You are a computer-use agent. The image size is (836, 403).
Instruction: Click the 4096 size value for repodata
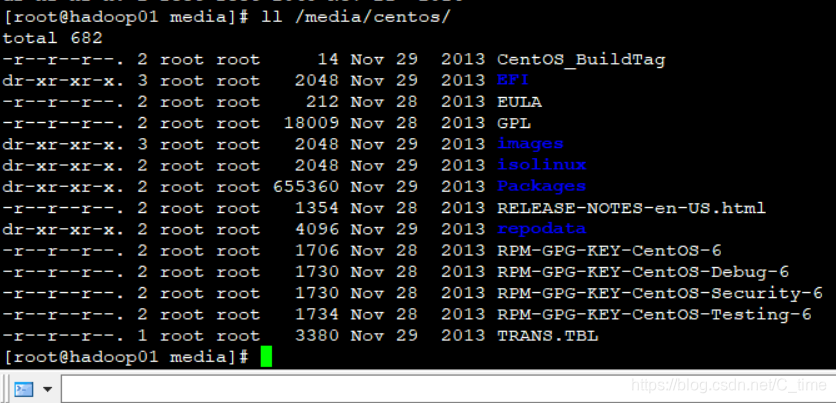(317, 229)
